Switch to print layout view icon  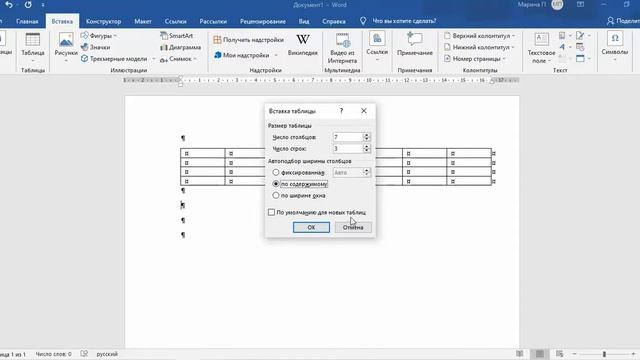540,354
